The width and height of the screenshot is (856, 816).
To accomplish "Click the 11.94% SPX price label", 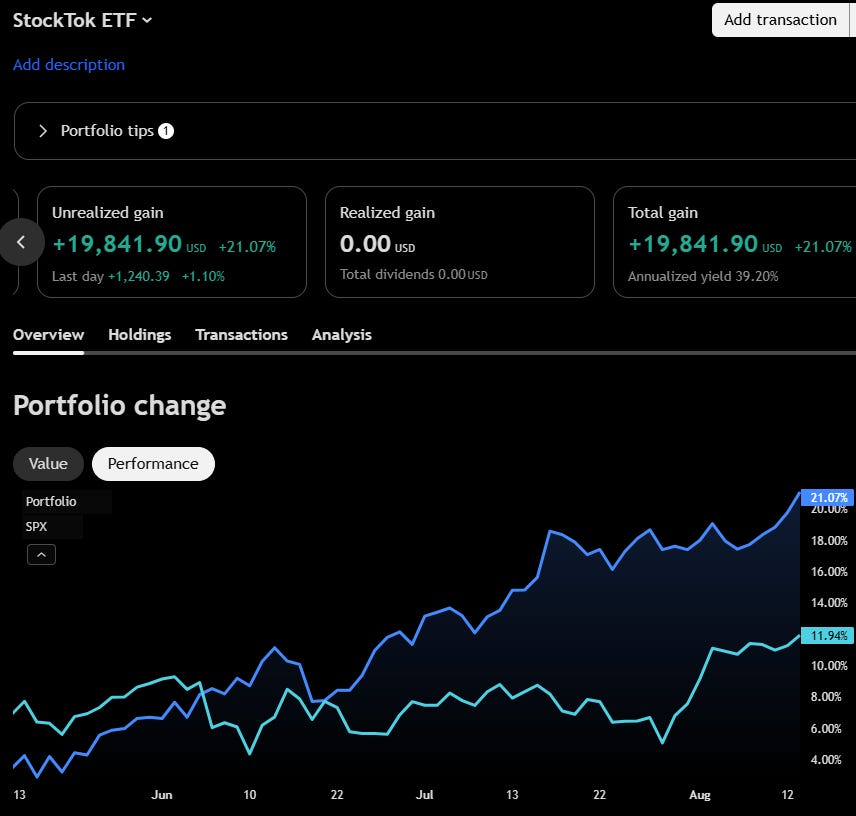I will 827,635.
